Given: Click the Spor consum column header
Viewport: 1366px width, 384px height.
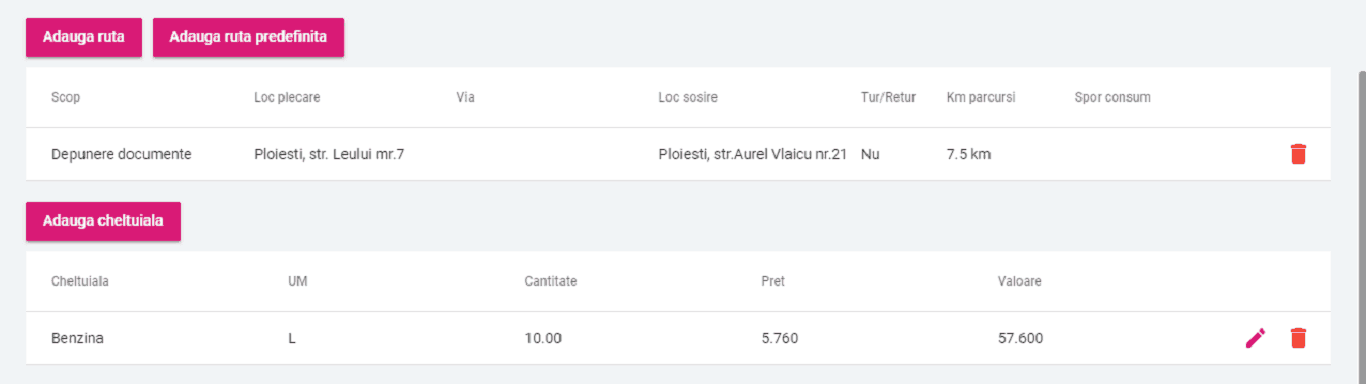Looking at the screenshot, I should tap(1112, 98).
